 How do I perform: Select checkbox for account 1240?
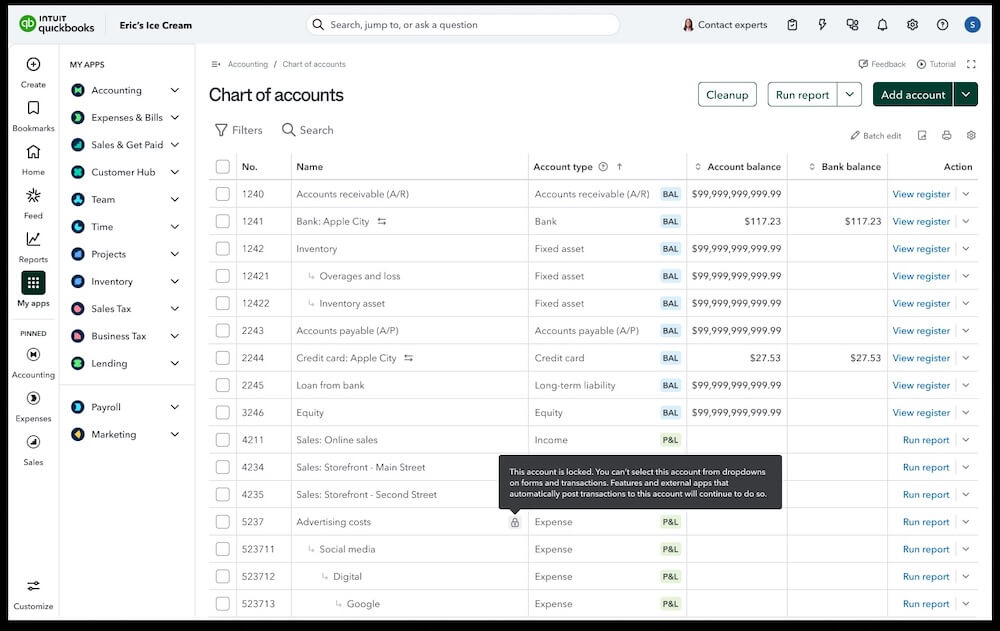(223, 194)
